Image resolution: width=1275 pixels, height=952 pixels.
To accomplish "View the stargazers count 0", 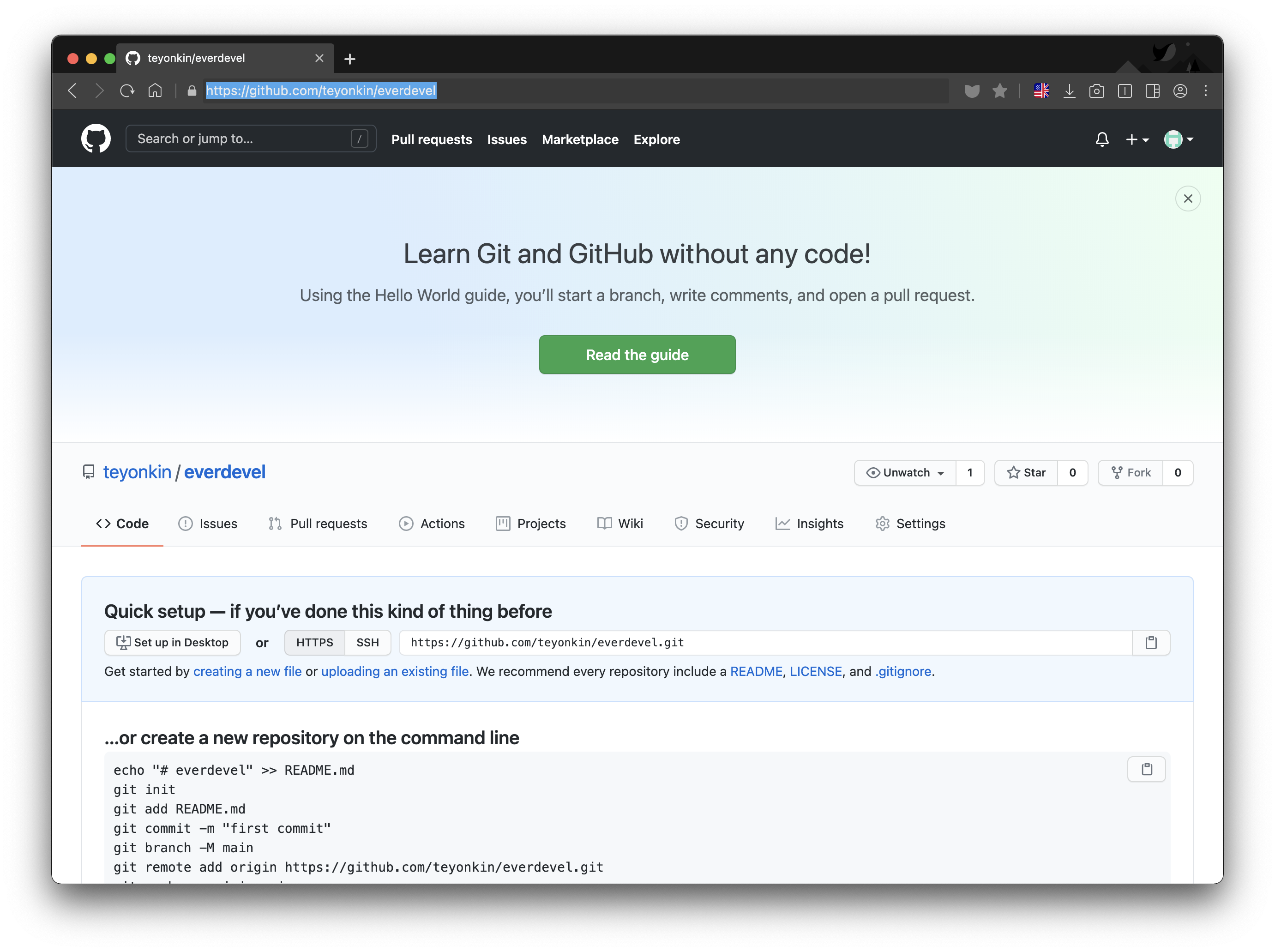I will [x=1072, y=473].
